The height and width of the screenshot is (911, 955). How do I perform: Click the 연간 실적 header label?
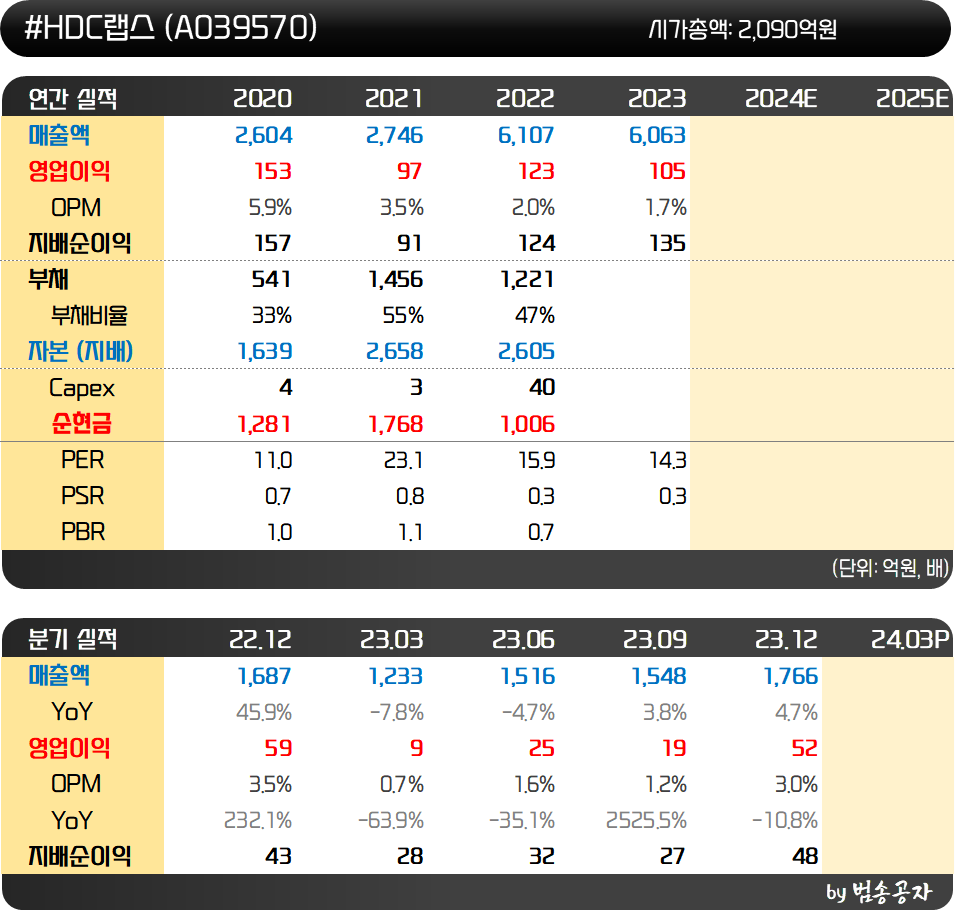pyautogui.click(x=72, y=98)
